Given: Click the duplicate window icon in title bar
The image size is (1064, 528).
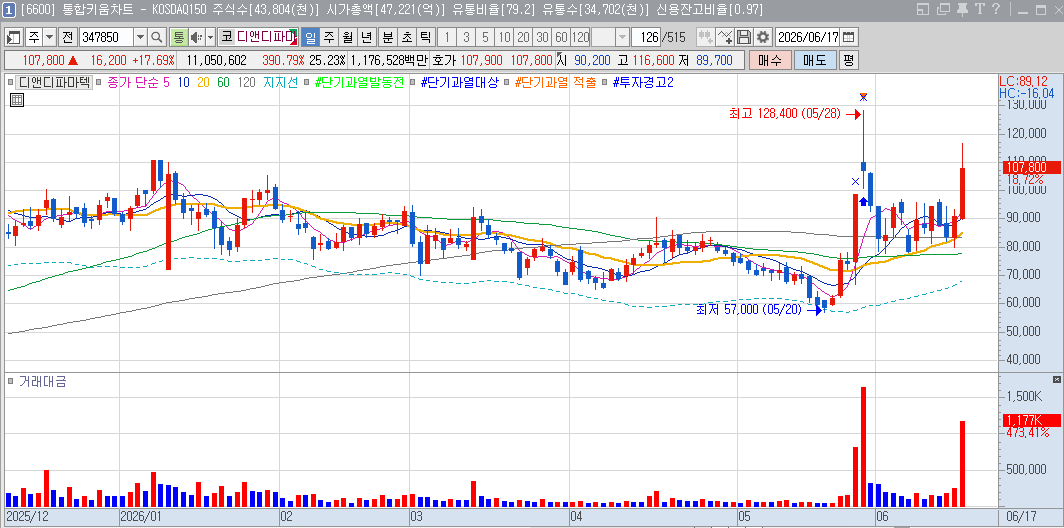Looking at the screenshot, I should (x=943, y=9).
